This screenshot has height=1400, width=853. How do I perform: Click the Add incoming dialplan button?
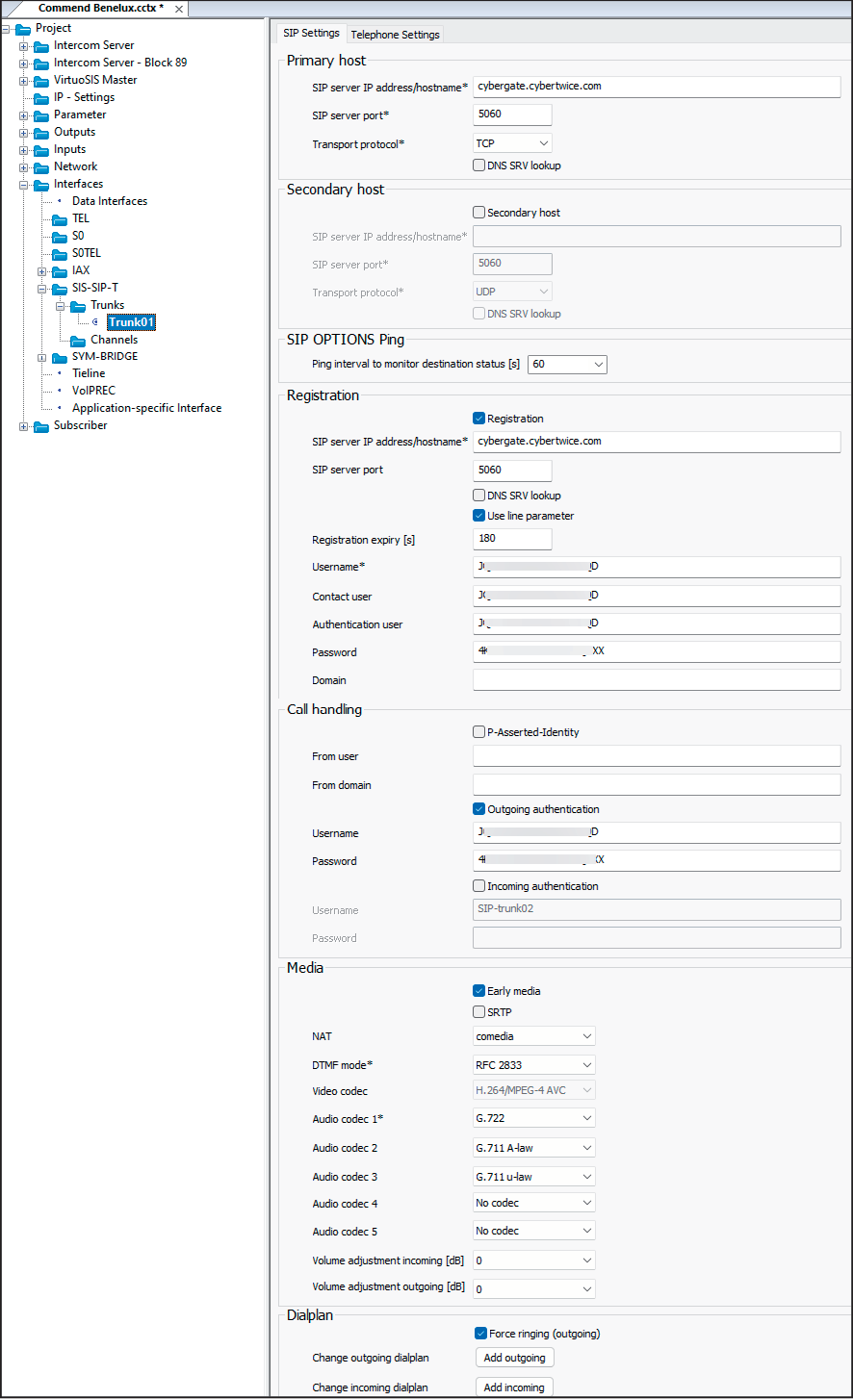coord(514,1386)
